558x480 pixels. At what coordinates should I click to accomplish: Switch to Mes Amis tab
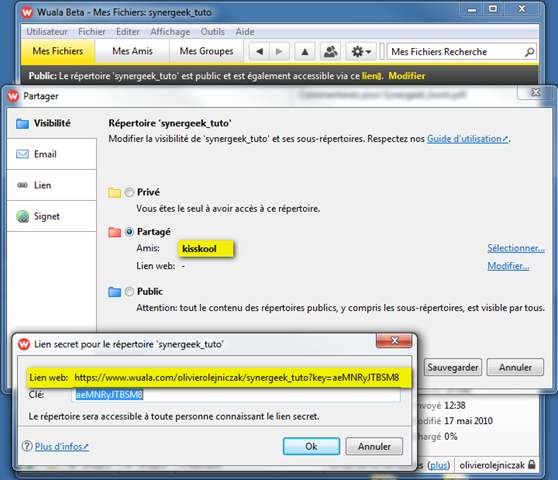point(132,51)
